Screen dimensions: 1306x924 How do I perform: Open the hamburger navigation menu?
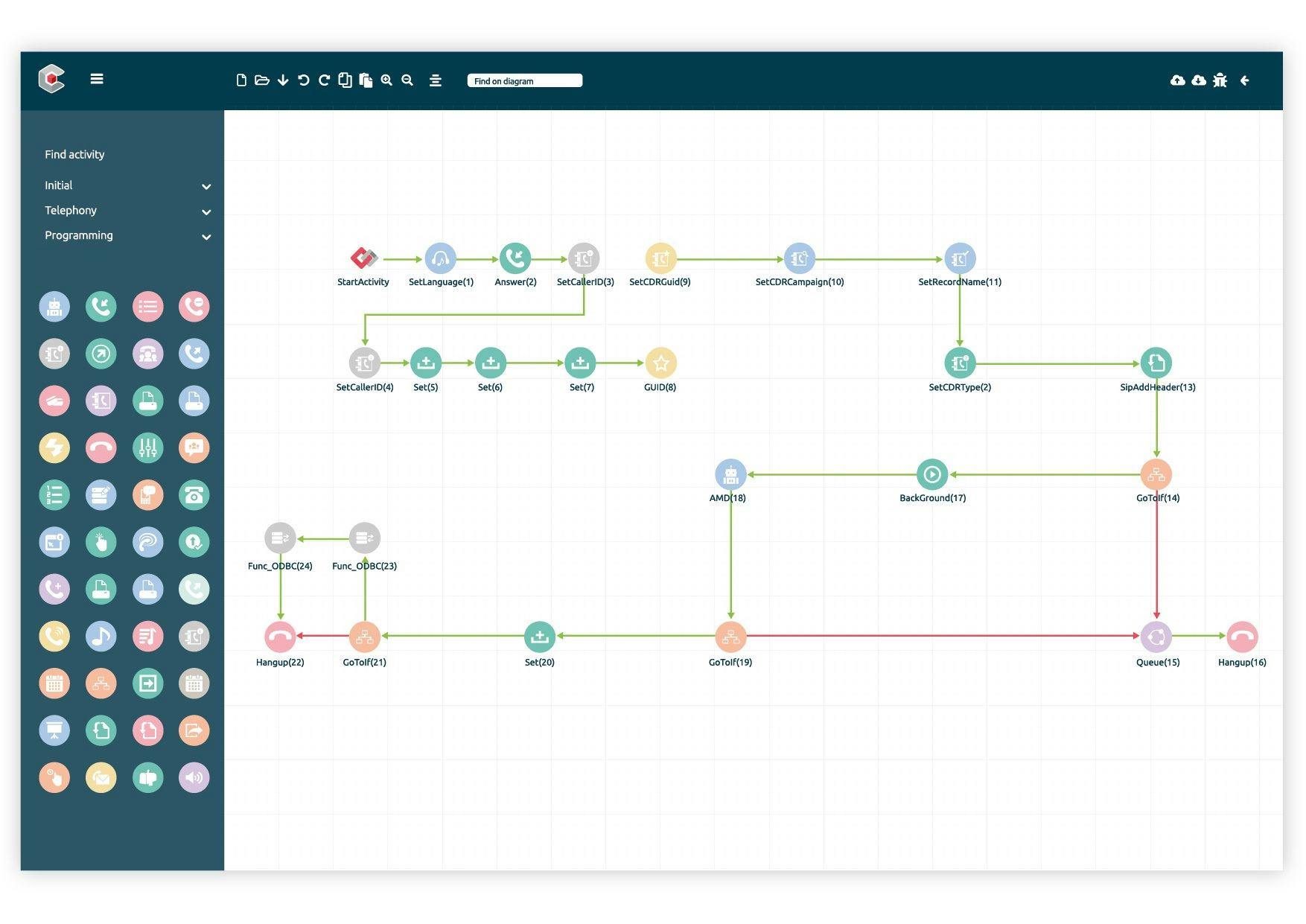click(97, 79)
